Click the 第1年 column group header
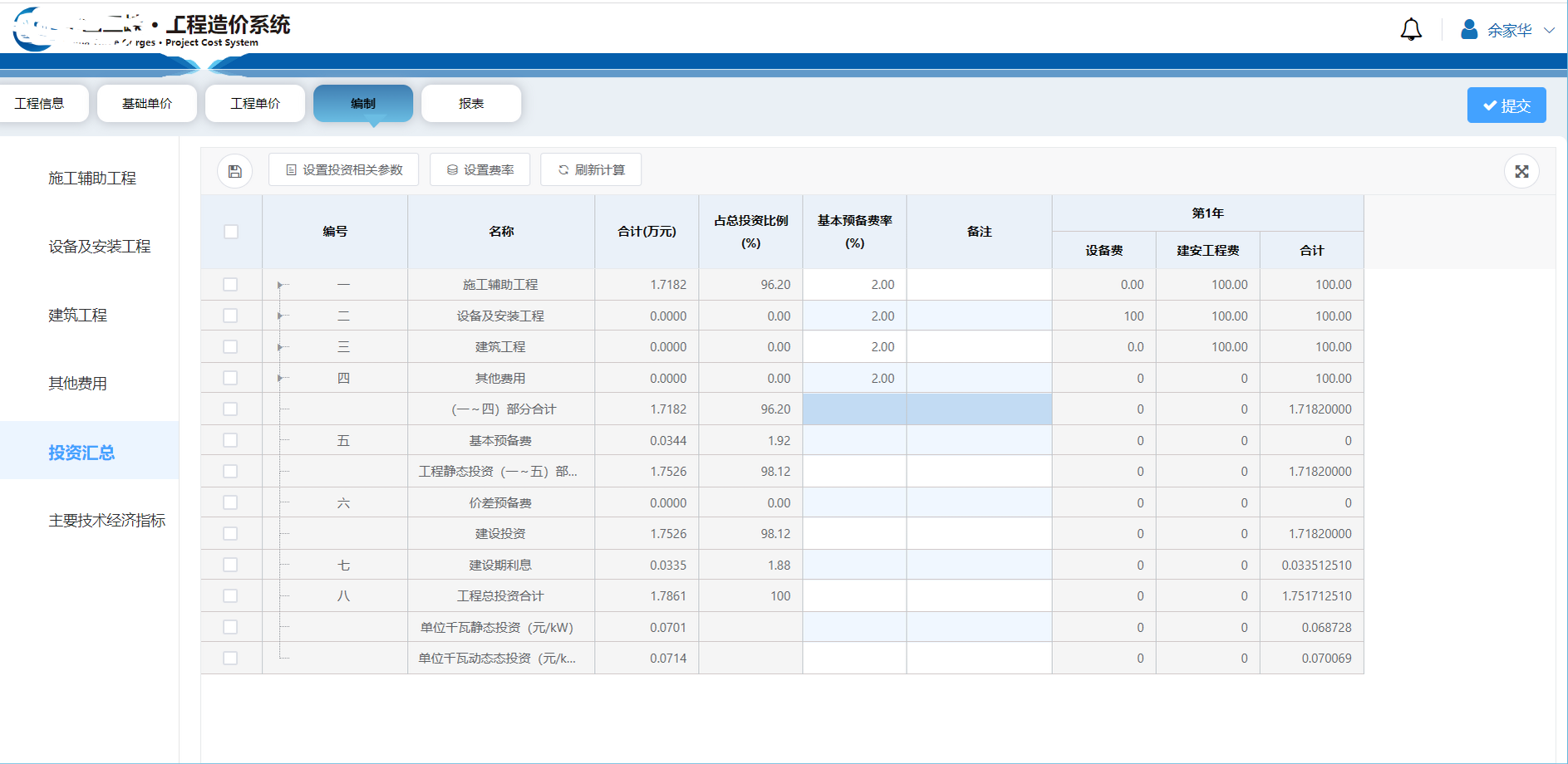Viewport: 1568px width, 764px height. (x=1208, y=213)
